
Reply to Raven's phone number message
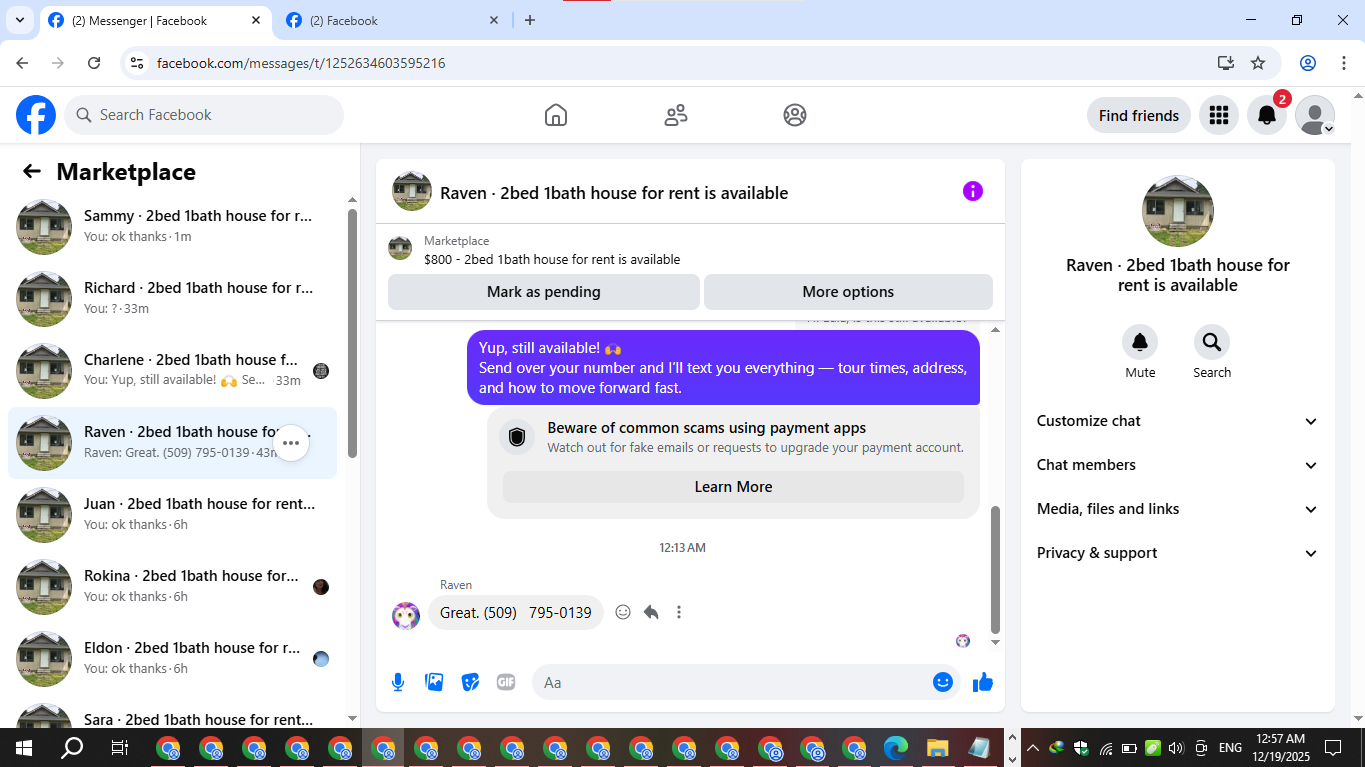pos(651,612)
